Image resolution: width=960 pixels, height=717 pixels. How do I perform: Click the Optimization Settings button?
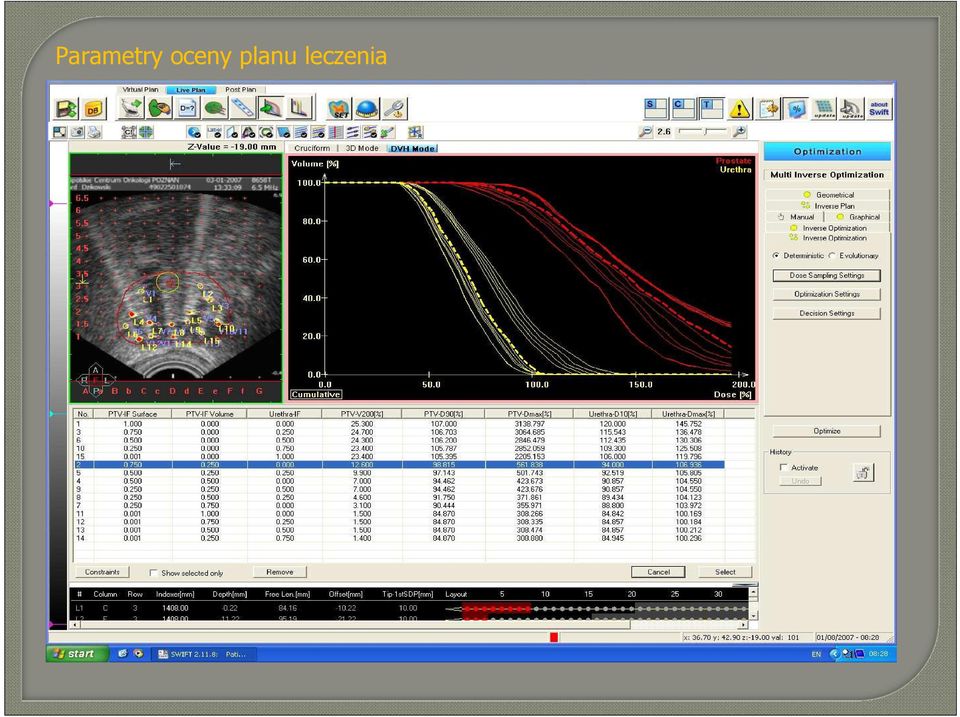point(827,295)
